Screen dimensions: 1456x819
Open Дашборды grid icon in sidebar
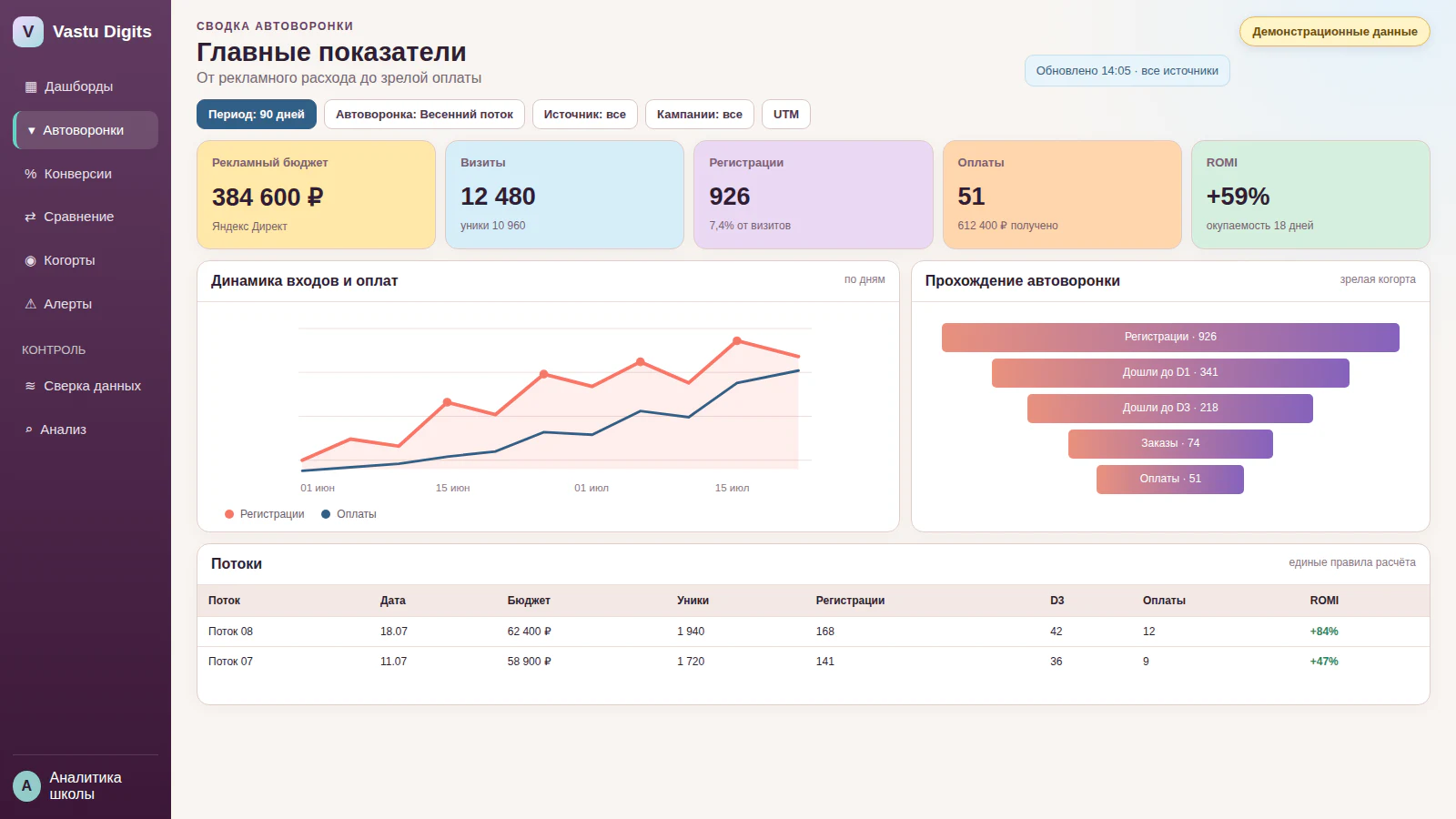pyautogui.click(x=31, y=87)
